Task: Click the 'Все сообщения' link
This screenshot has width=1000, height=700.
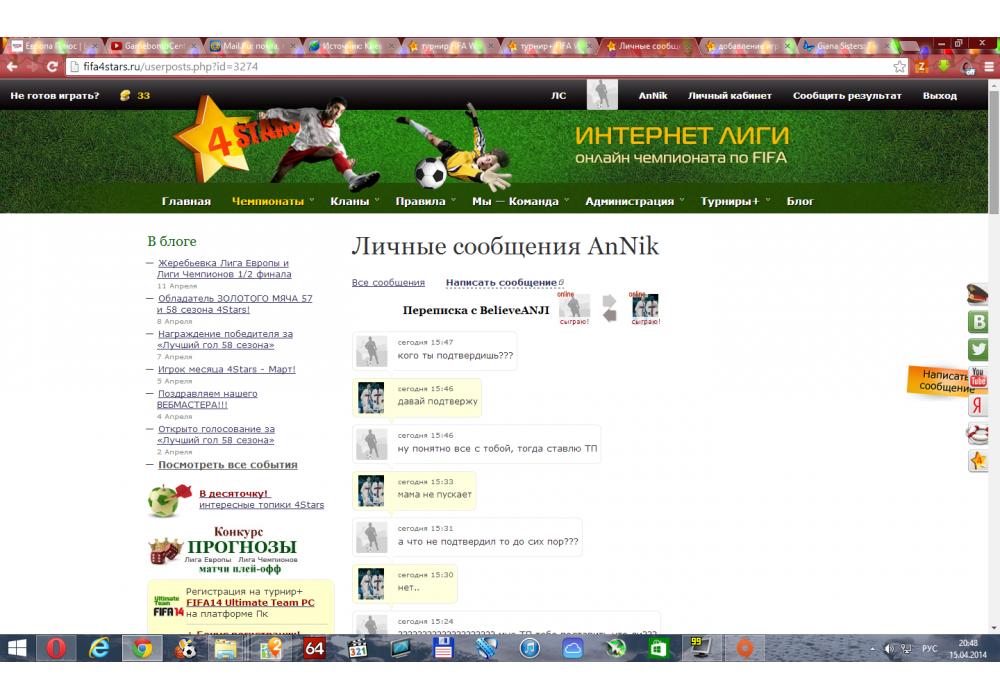Action: coord(388,283)
